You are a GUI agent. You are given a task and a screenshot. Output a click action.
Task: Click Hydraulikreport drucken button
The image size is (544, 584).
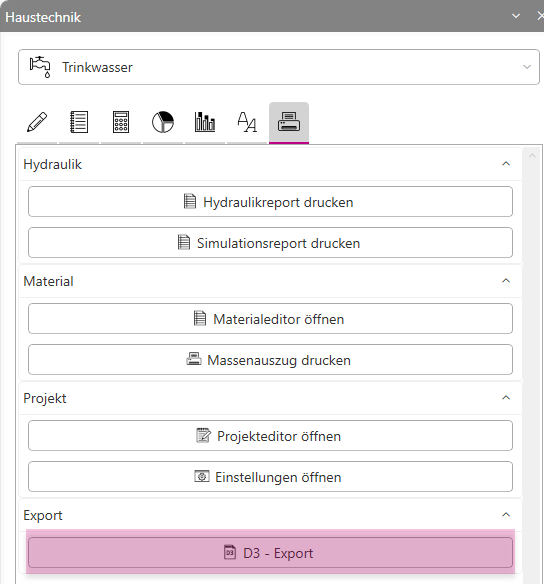270,201
